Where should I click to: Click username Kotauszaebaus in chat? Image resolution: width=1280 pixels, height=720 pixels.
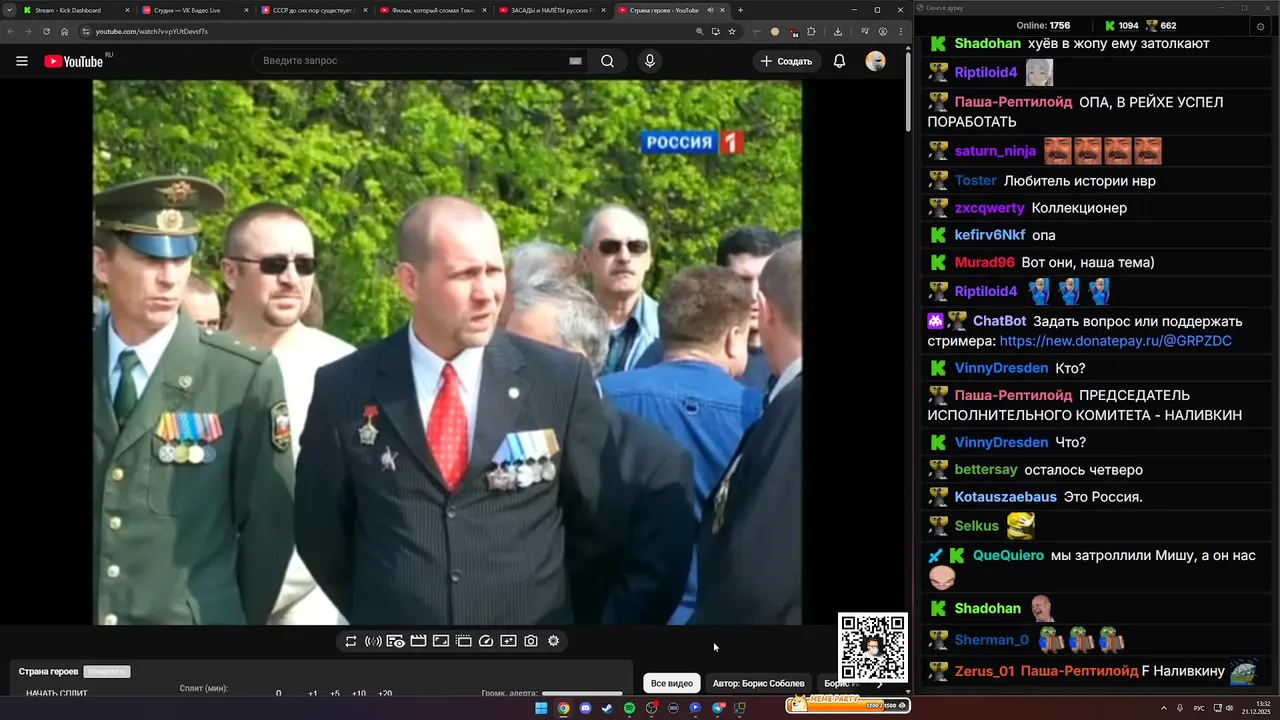pos(1005,497)
